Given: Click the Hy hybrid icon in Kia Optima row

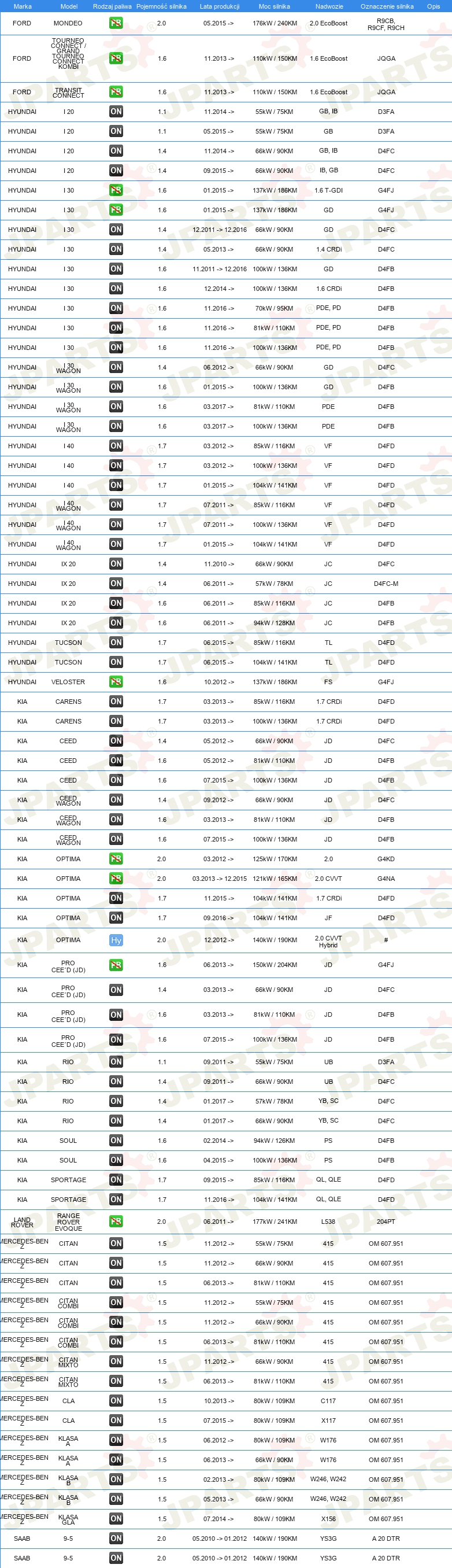Looking at the screenshot, I should (x=116, y=940).
